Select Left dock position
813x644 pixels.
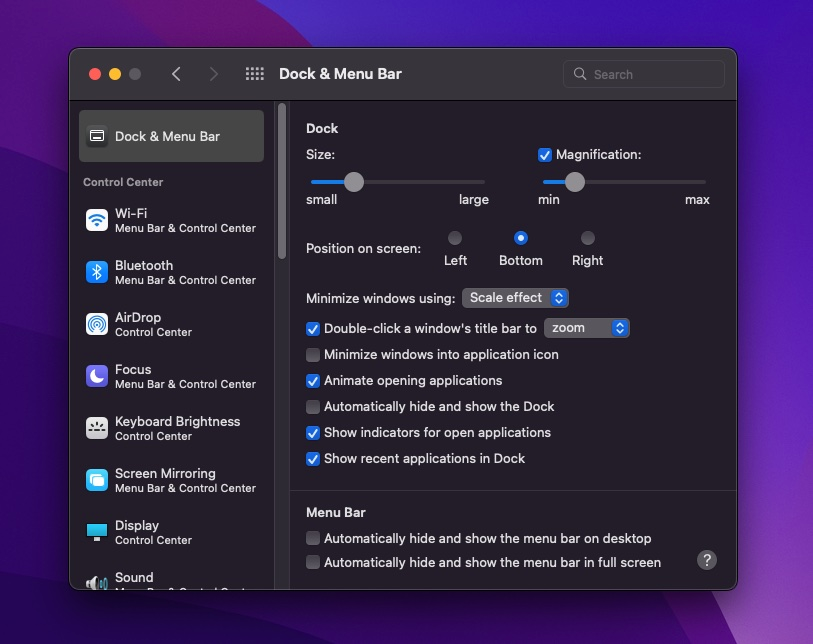455,238
